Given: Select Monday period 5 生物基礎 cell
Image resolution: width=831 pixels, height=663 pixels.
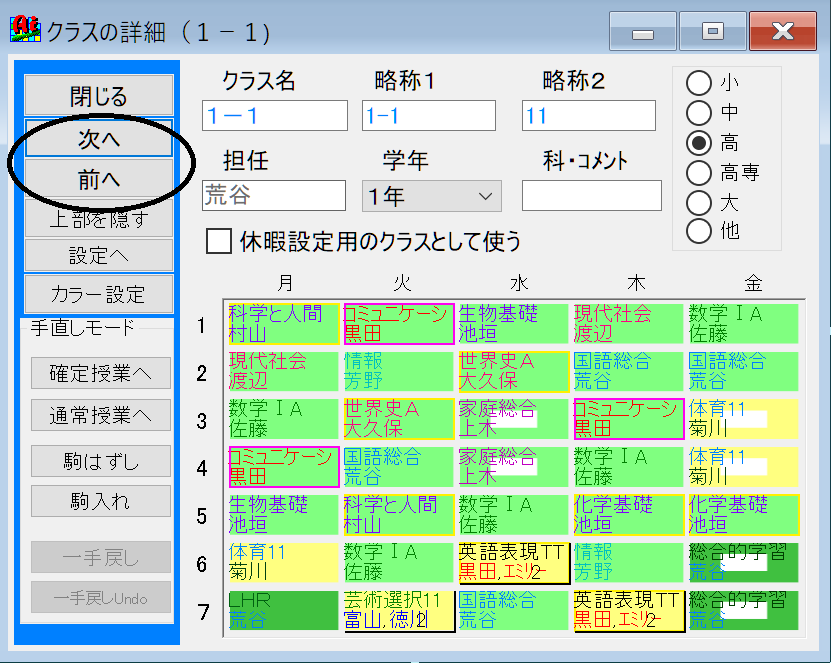Looking at the screenshot, I should tap(284, 515).
